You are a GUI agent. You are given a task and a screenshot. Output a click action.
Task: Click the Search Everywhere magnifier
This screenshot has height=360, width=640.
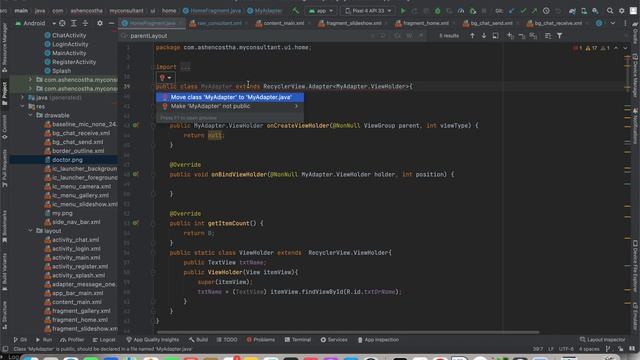tap(610, 11)
